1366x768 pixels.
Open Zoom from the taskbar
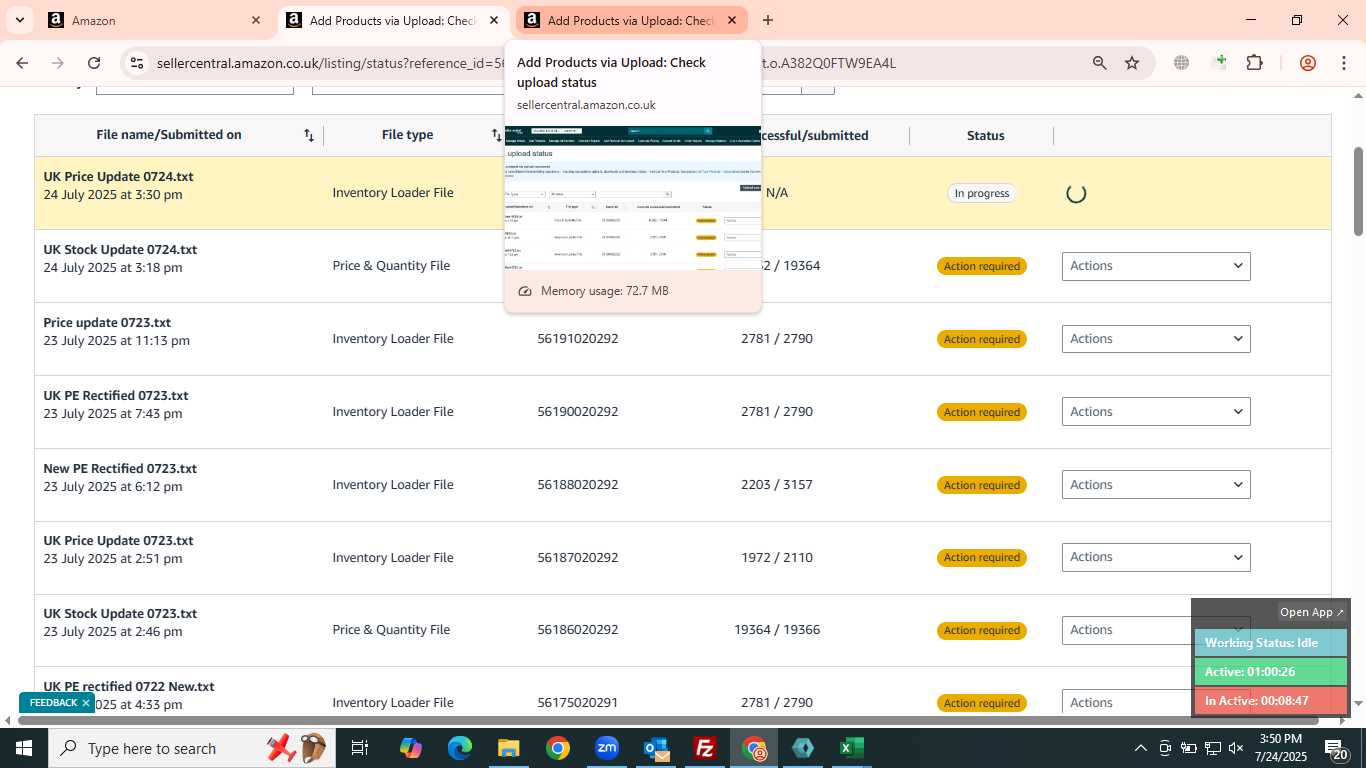606,748
